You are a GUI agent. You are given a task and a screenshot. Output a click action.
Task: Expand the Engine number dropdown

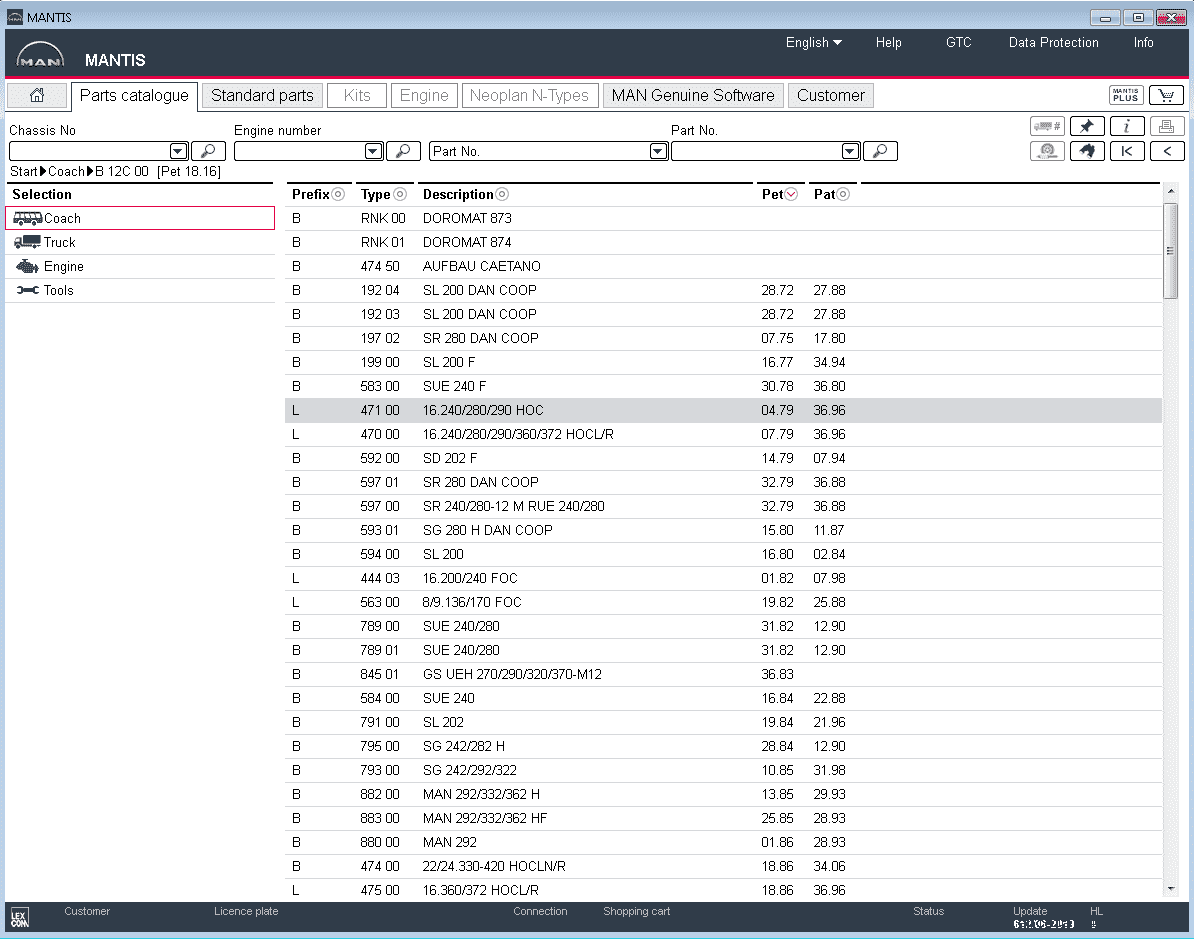click(x=373, y=151)
